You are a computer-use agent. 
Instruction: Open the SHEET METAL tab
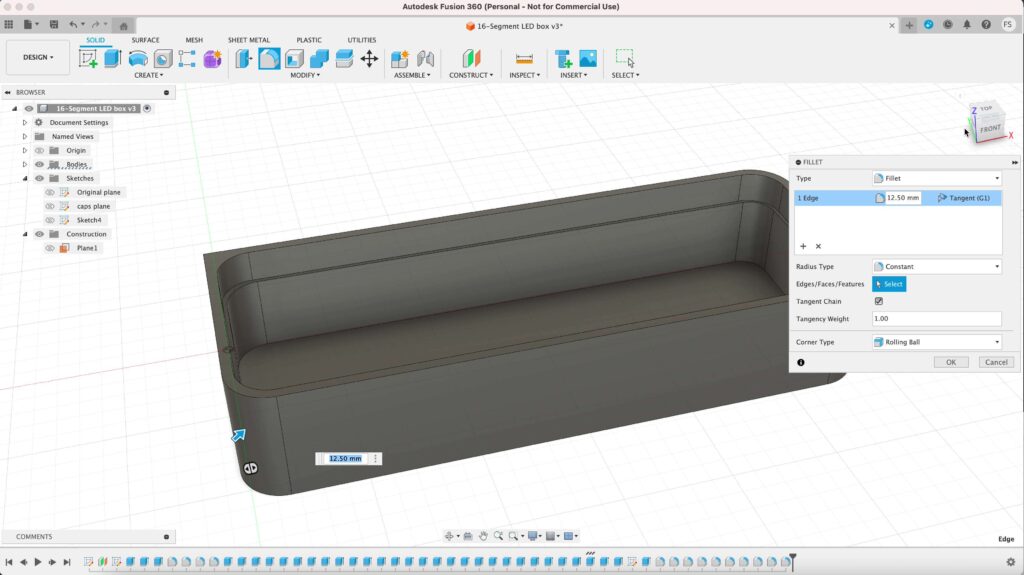249,40
